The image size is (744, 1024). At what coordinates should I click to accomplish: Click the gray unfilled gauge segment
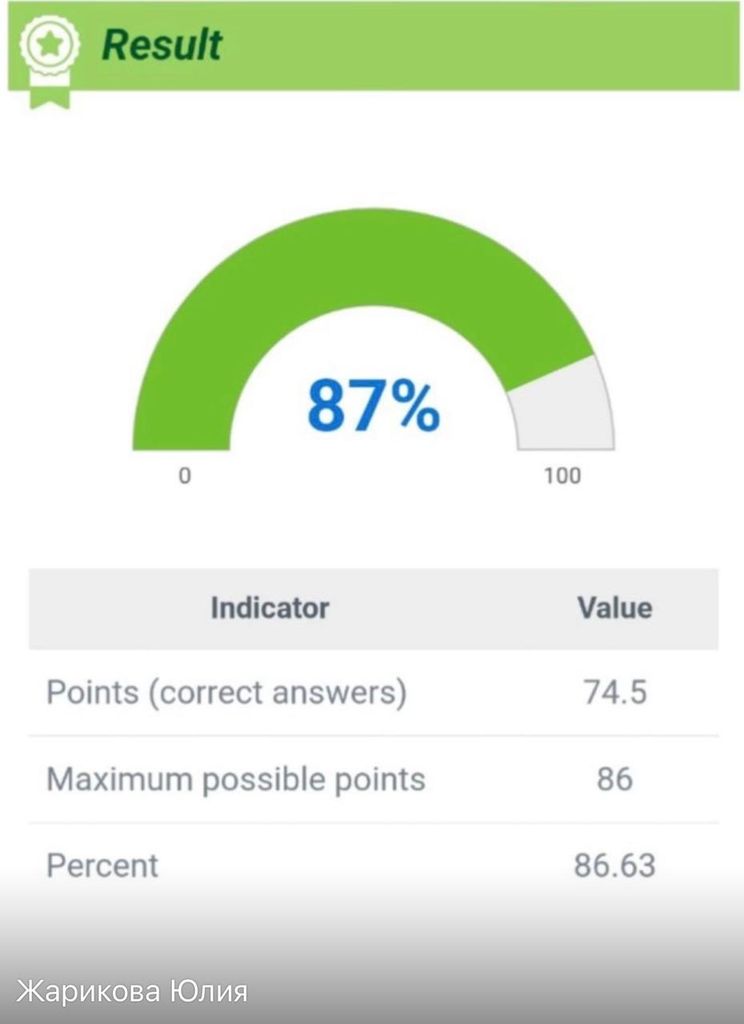[x=565, y=410]
